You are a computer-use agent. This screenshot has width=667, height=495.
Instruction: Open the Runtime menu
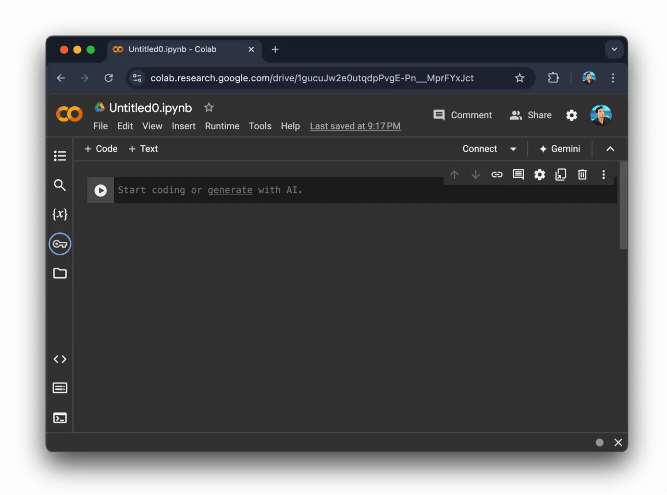coord(222,126)
